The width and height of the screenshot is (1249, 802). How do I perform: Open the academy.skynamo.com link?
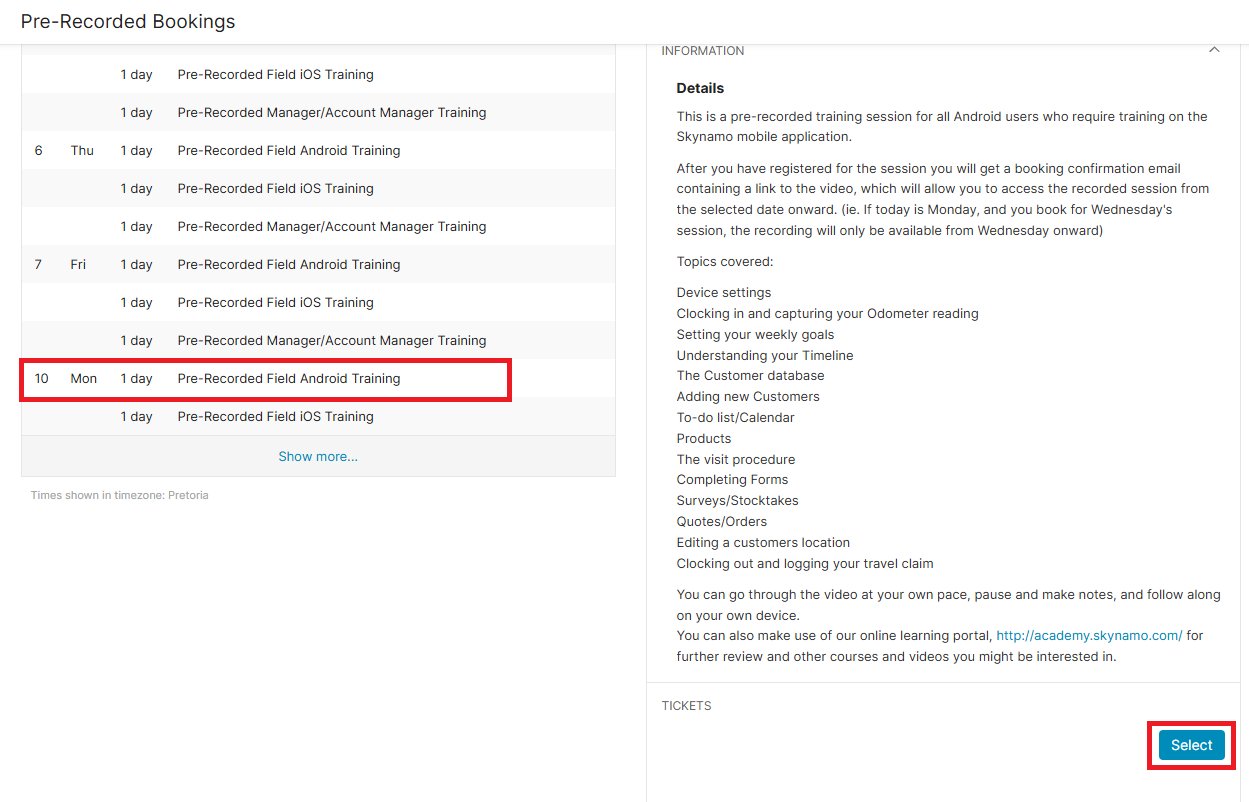tap(1089, 636)
